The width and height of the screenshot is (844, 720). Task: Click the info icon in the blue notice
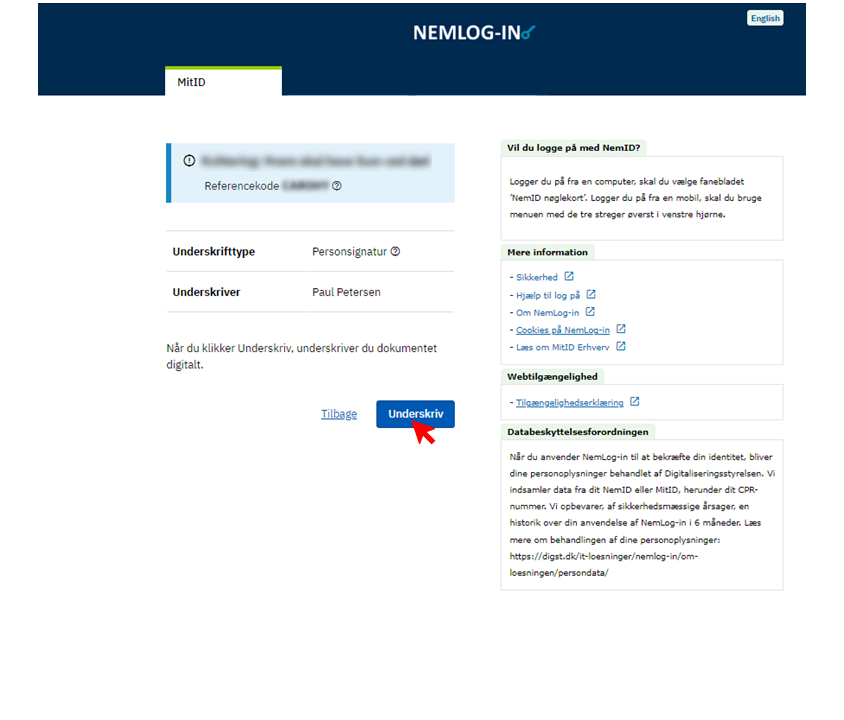pyautogui.click(x=189, y=160)
